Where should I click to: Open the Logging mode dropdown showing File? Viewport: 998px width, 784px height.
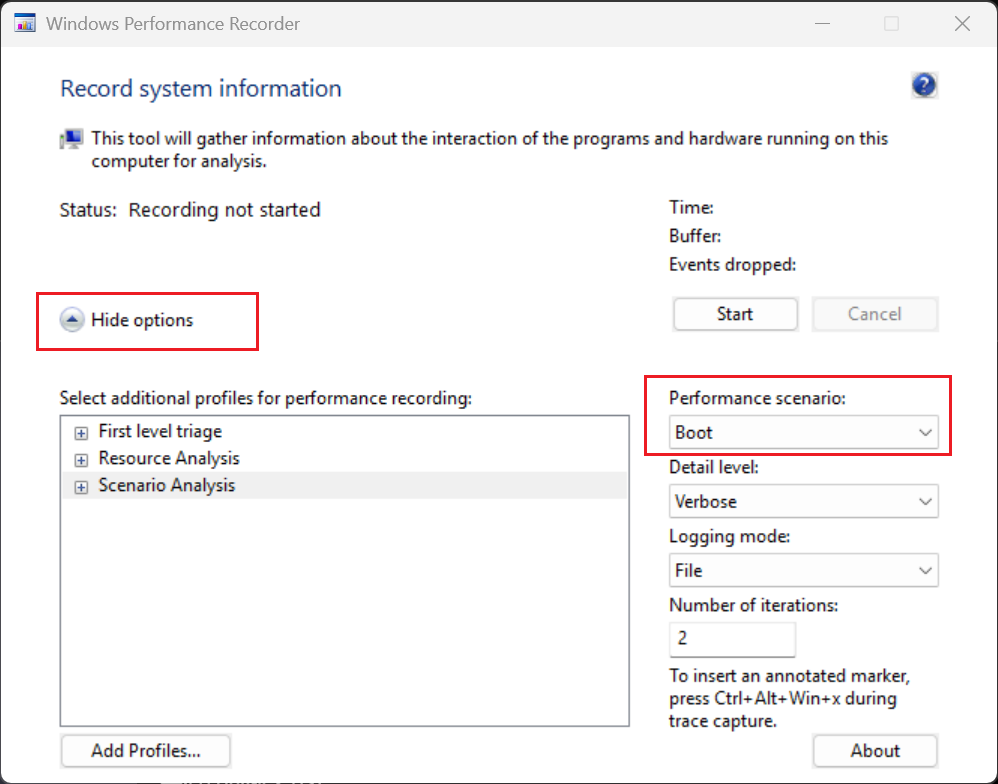803,570
